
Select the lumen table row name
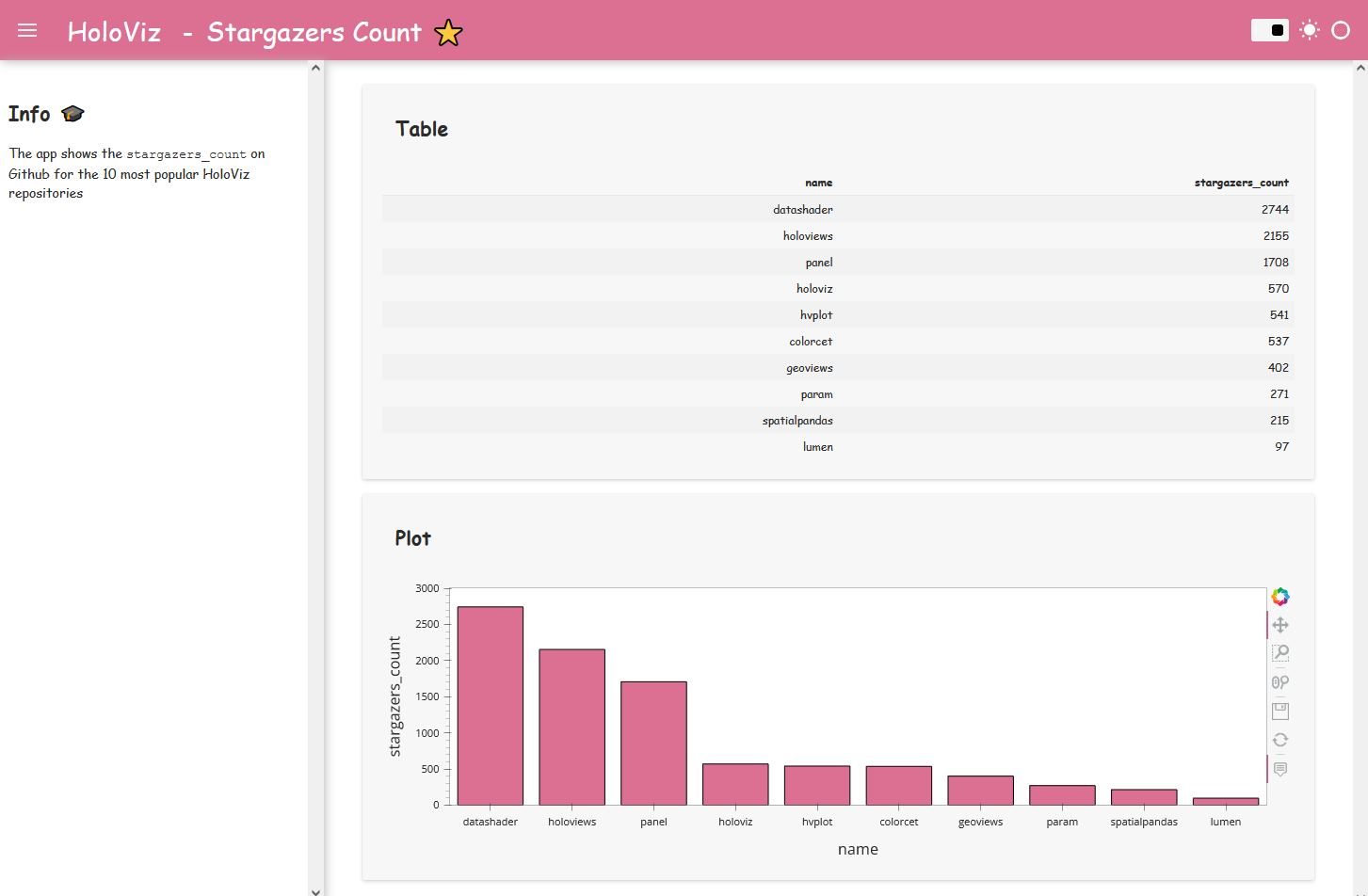[x=817, y=446]
